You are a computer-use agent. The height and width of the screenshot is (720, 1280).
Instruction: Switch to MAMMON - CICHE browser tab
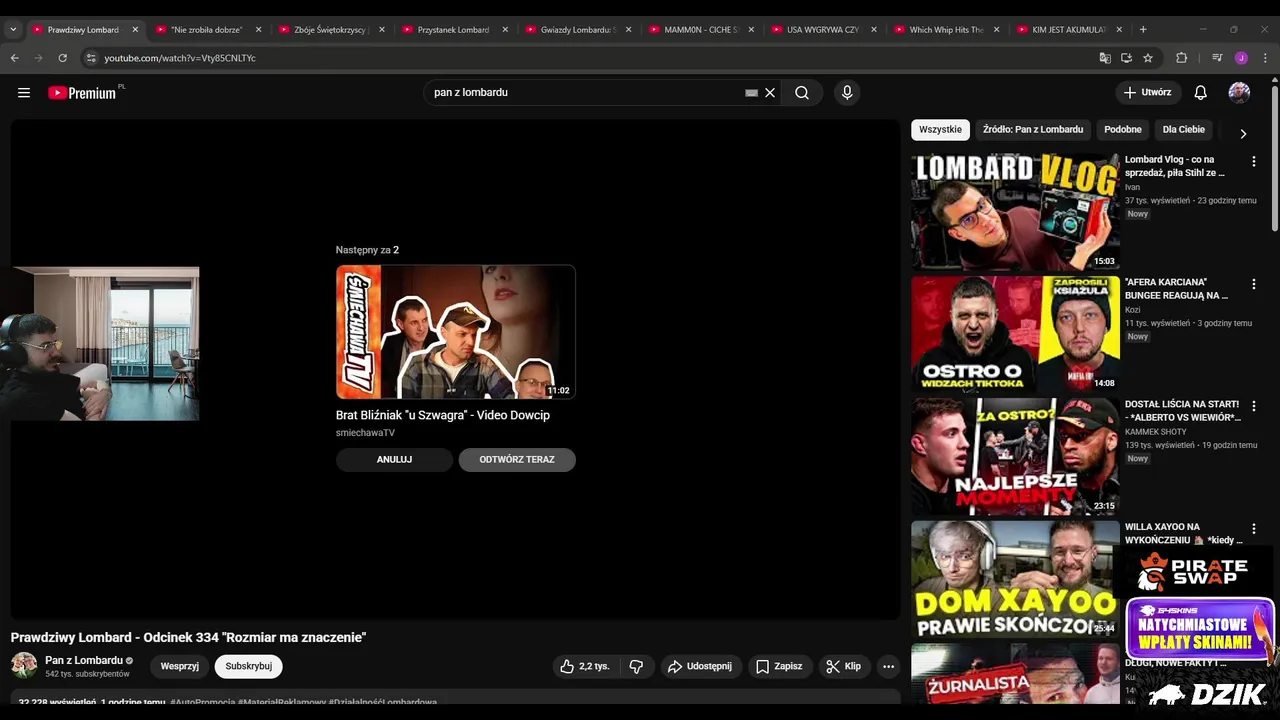703,29
